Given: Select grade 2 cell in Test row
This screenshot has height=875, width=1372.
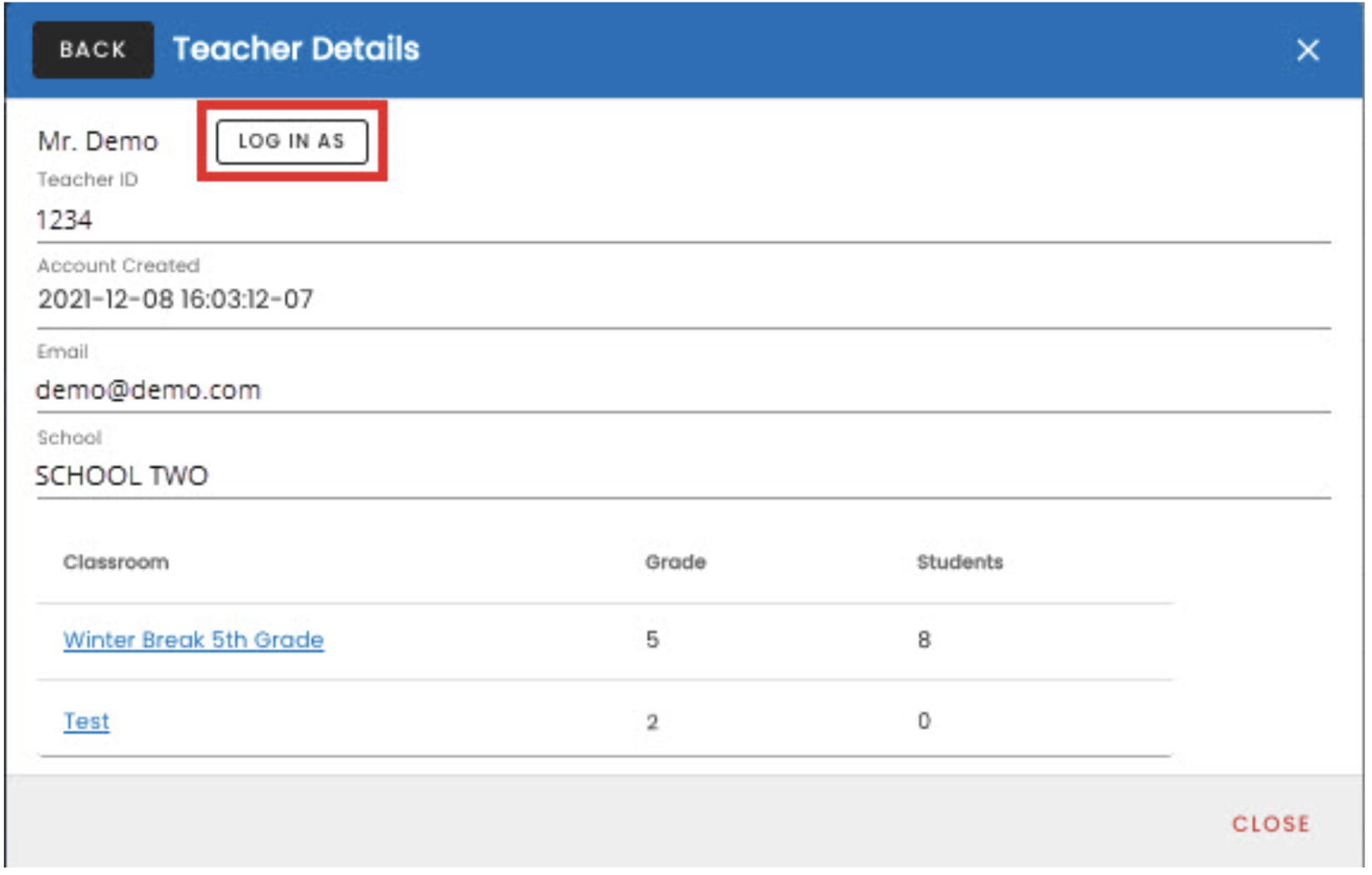Looking at the screenshot, I should tap(653, 721).
